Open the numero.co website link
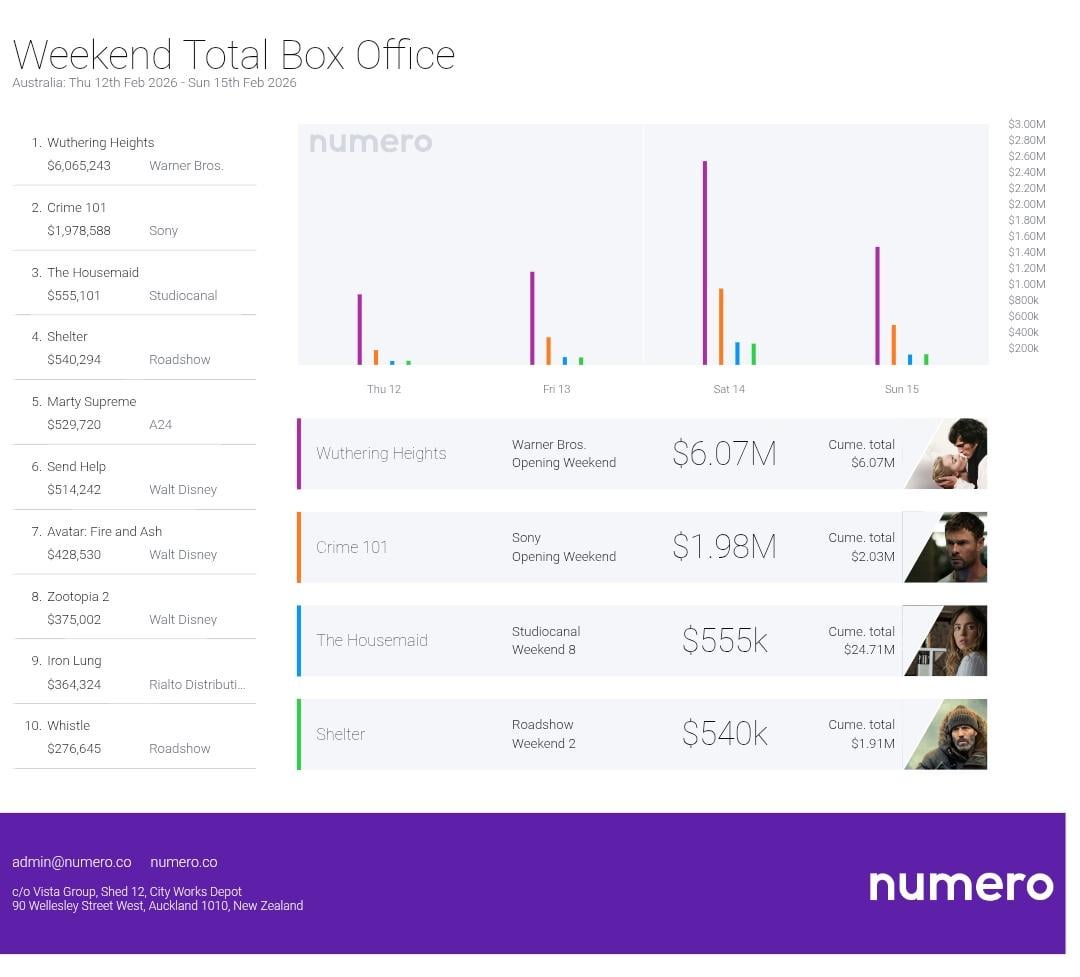The image size is (1080, 977). point(183,862)
